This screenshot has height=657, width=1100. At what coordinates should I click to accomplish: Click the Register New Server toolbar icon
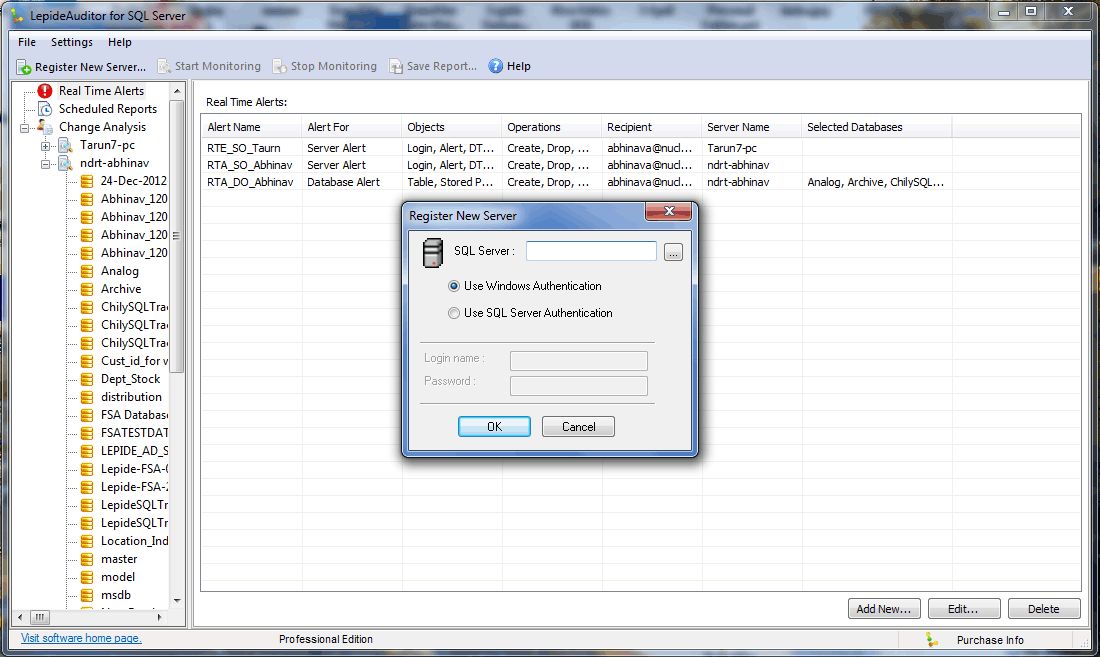tap(24, 67)
